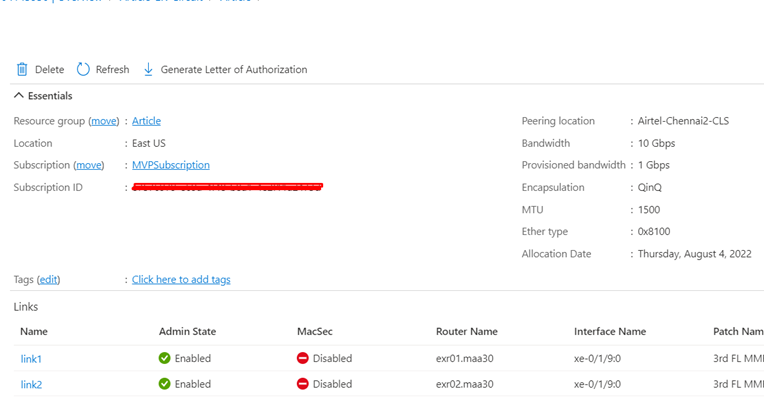Sort by Interface Name column header
Screen dimensions: 764x410
tap(610, 331)
